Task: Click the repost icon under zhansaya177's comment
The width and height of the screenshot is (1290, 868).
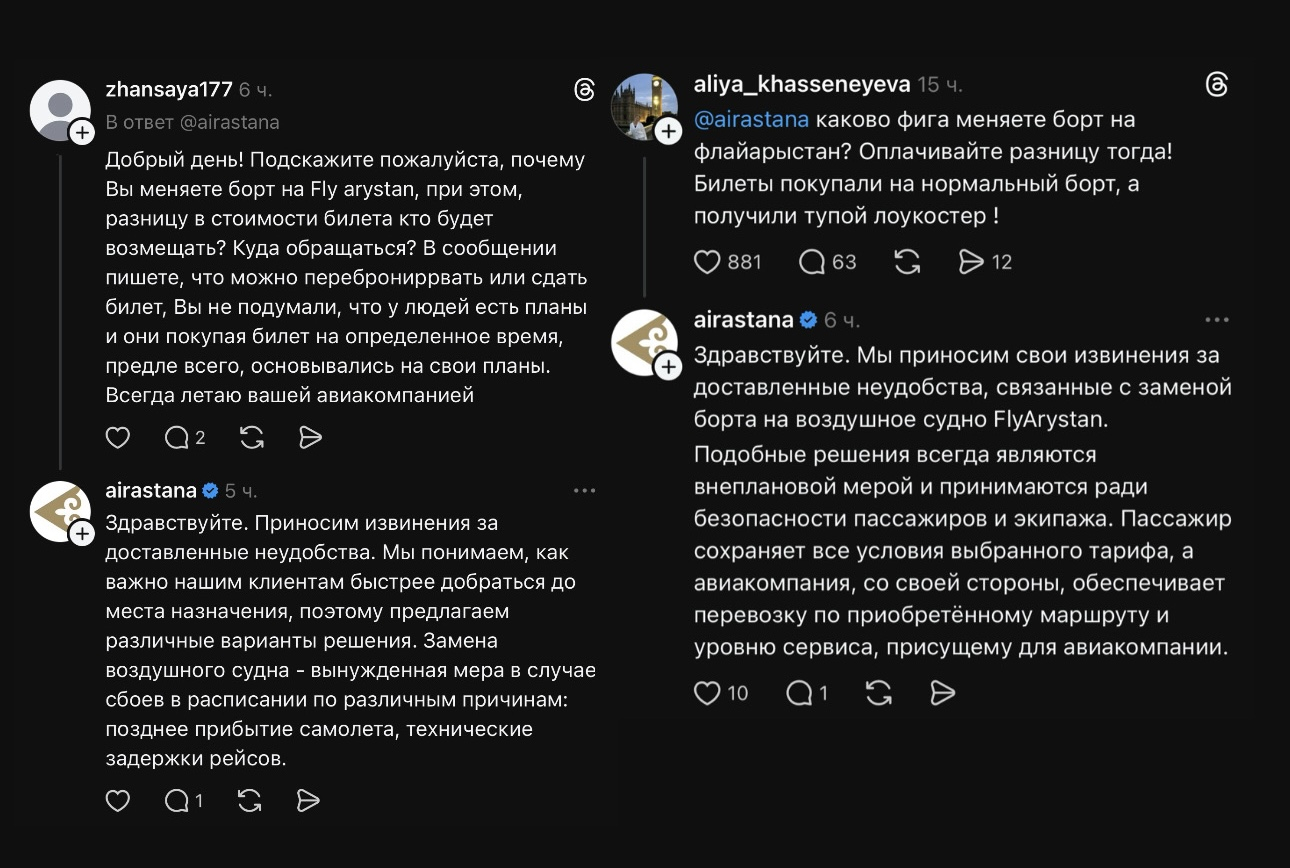Action: tap(251, 437)
